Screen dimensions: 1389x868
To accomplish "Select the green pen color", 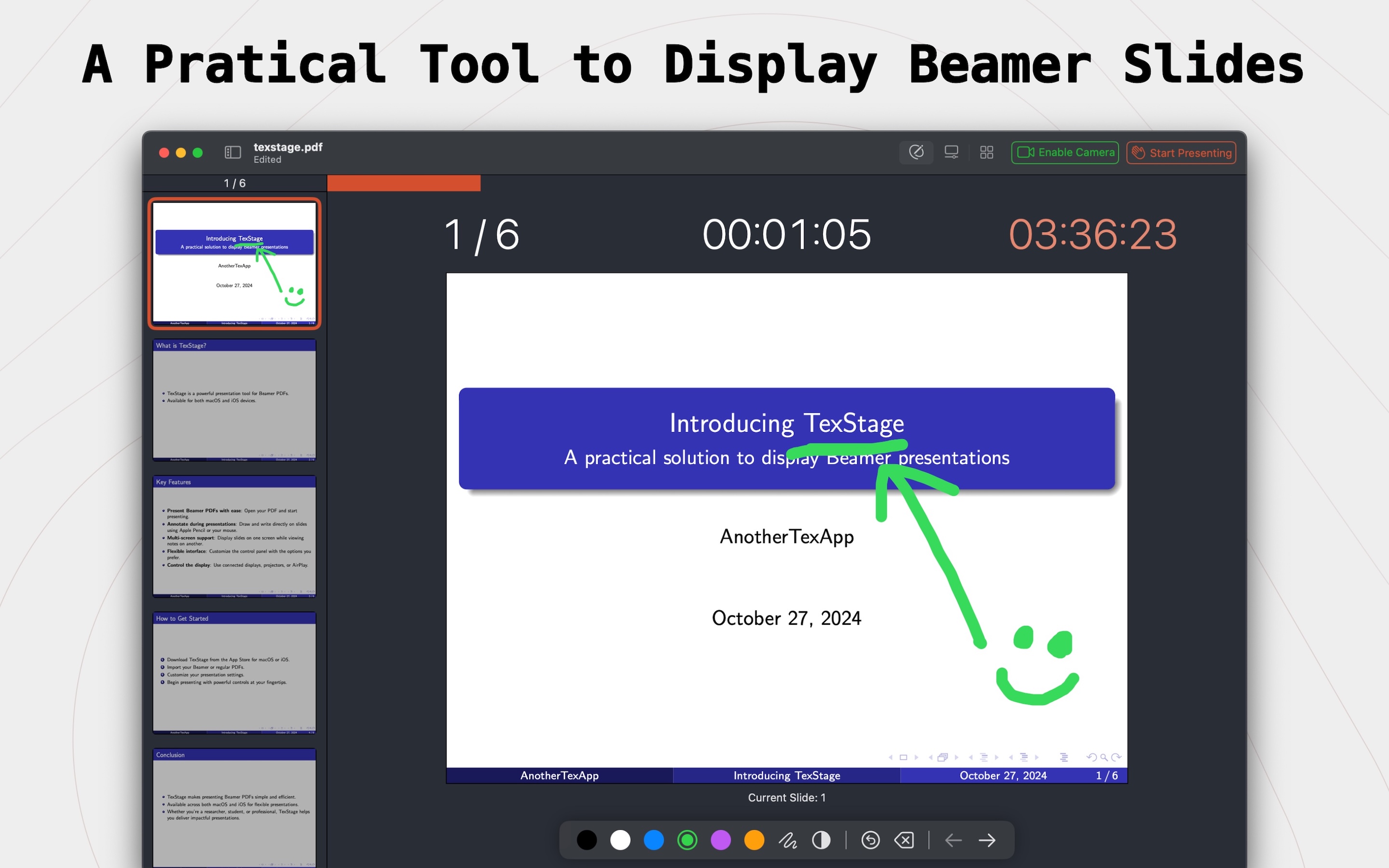I will click(x=687, y=839).
